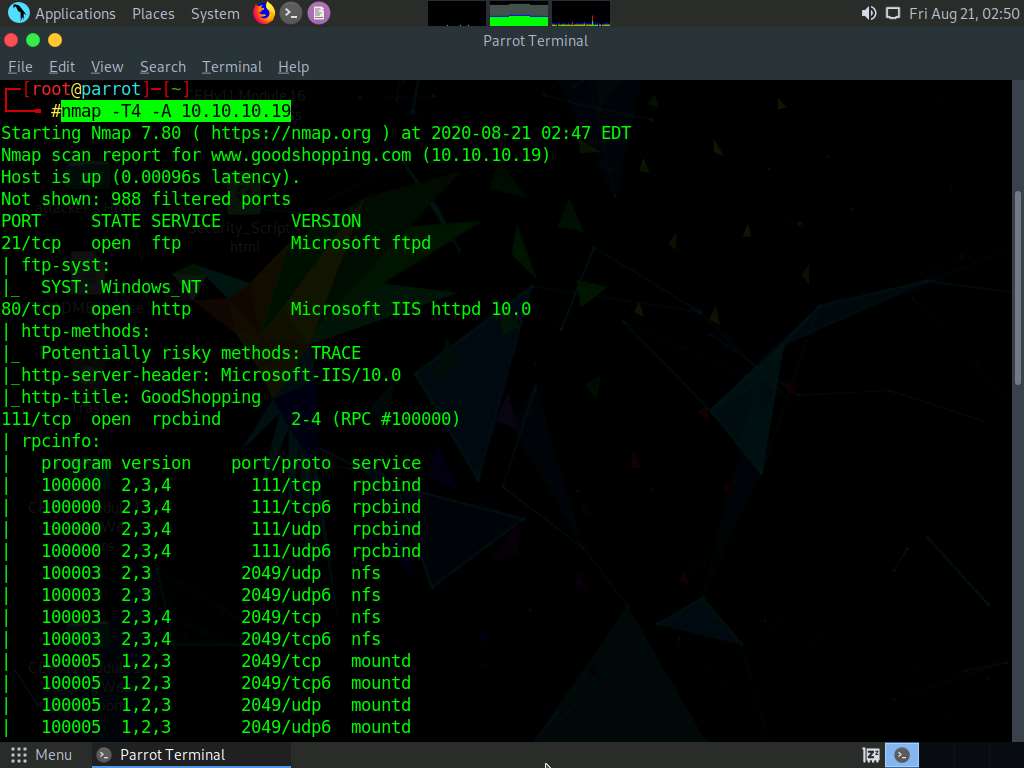This screenshot has width=1024, height=768.
Task: Click the VERSION column header
Action: pyautogui.click(x=326, y=221)
